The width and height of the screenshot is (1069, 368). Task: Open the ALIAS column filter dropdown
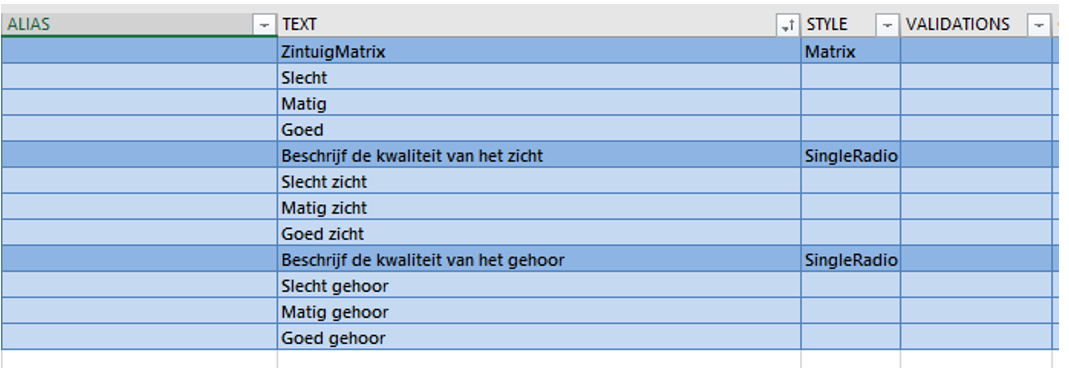265,25
